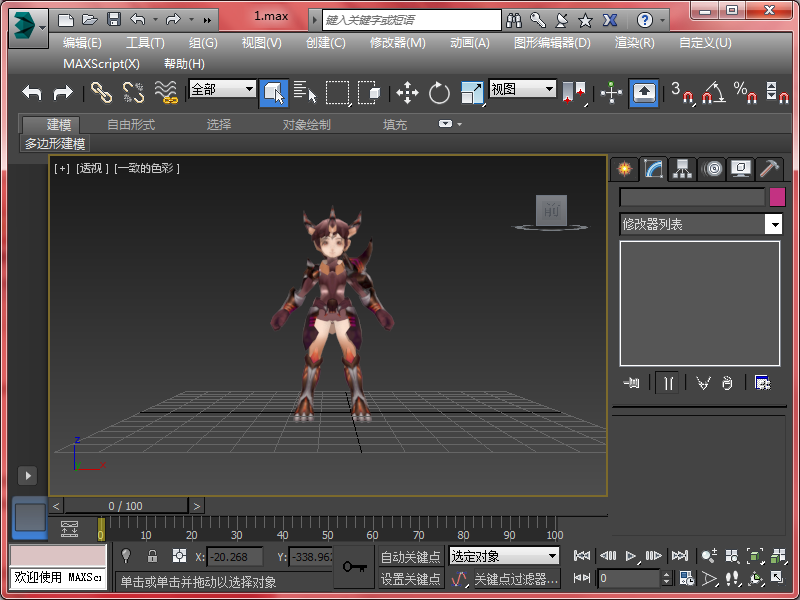Select the Link tool
The image size is (800, 600).
102,93
